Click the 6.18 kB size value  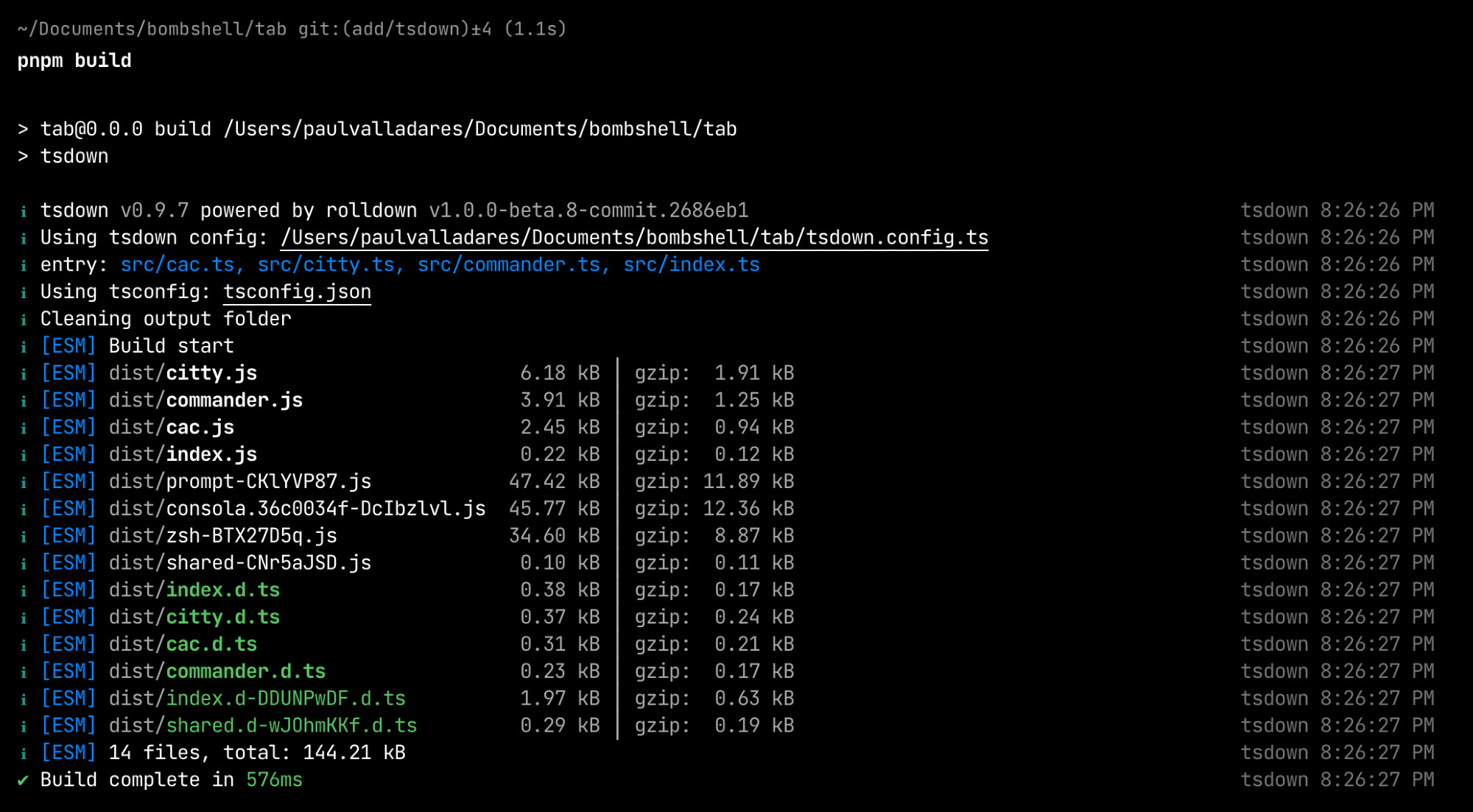pos(560,373)
